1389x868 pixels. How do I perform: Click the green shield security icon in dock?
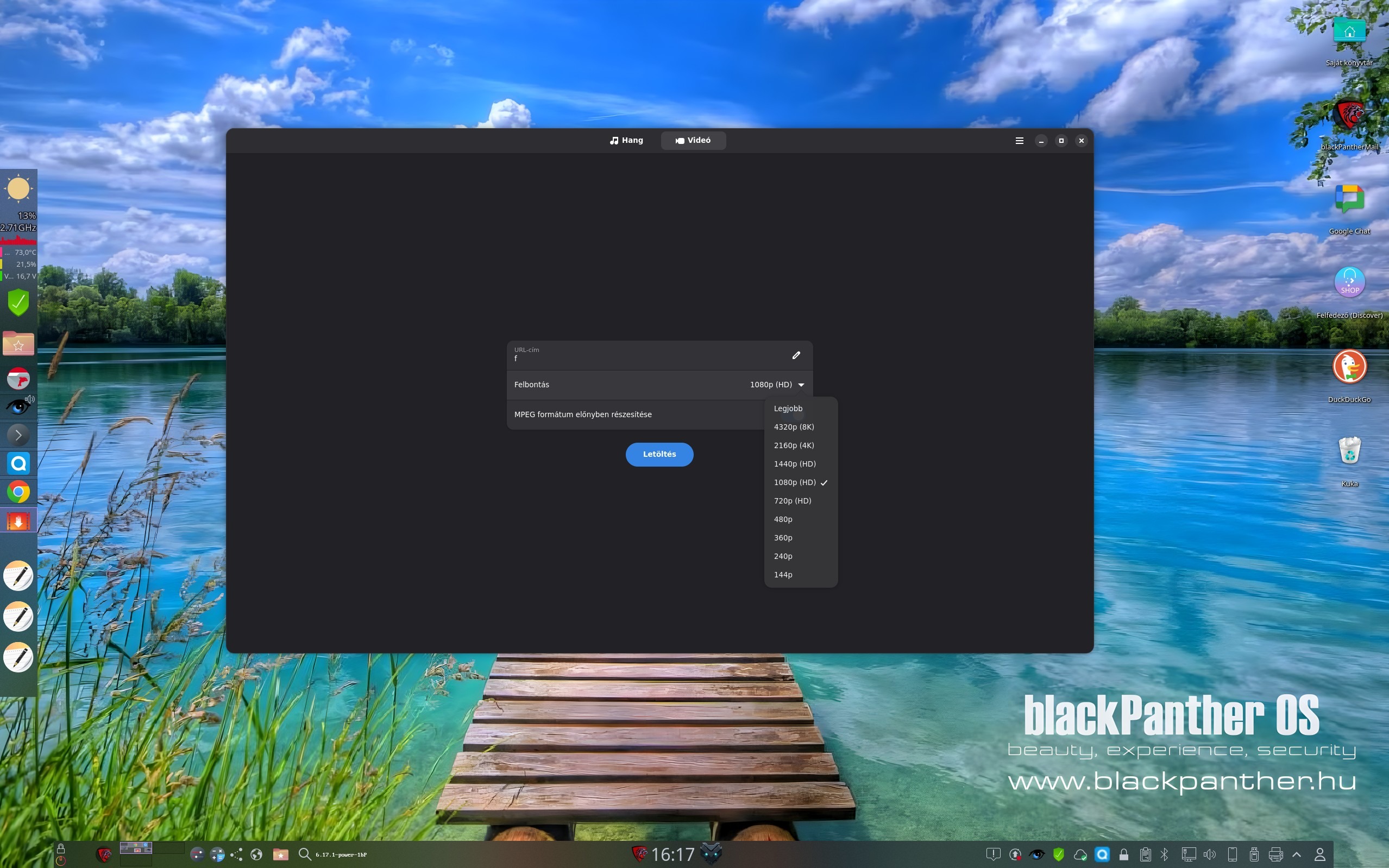pos(18,303)
